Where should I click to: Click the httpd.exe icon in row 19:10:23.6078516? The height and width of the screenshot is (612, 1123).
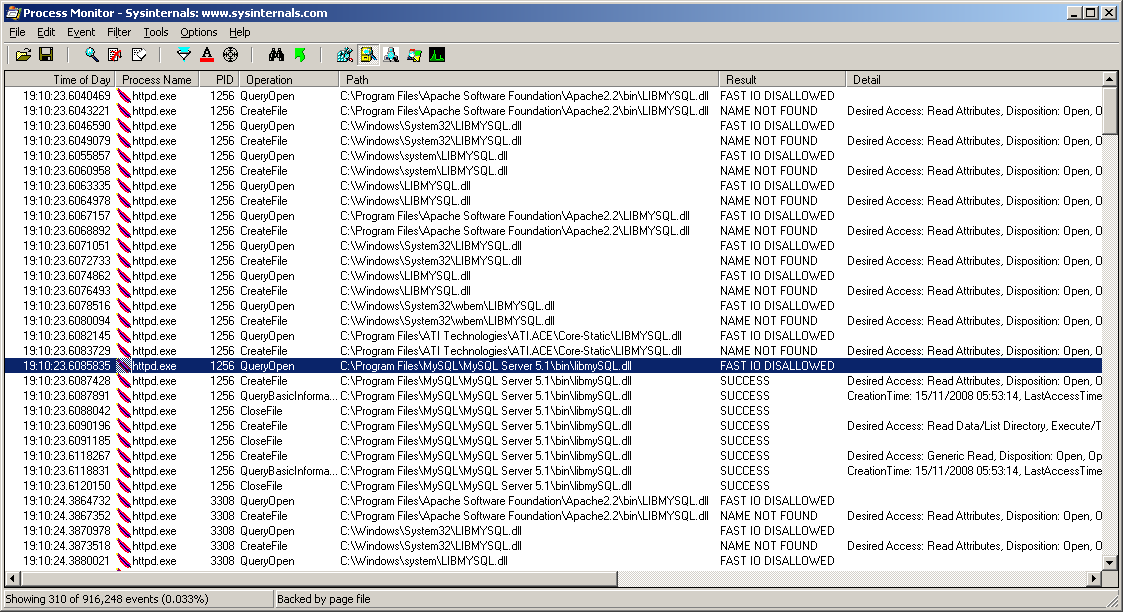[x=124, y=306]
